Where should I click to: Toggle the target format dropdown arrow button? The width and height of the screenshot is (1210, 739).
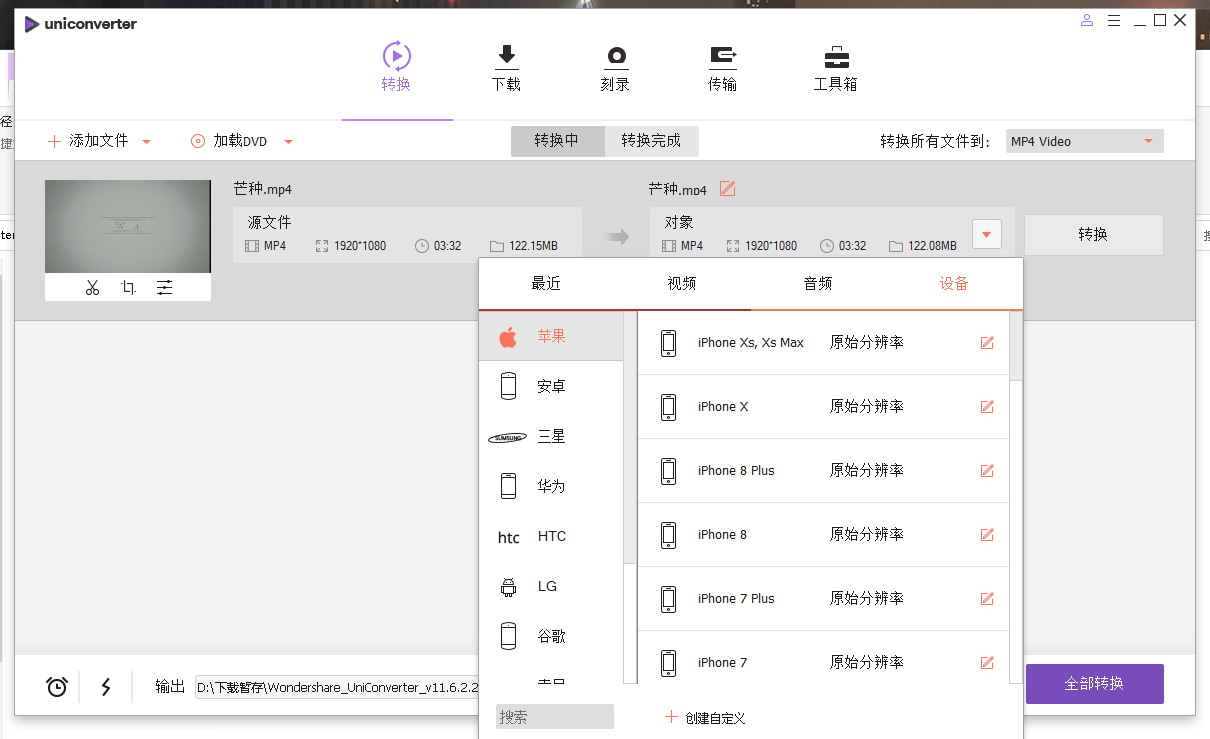[x=987, y=235]
